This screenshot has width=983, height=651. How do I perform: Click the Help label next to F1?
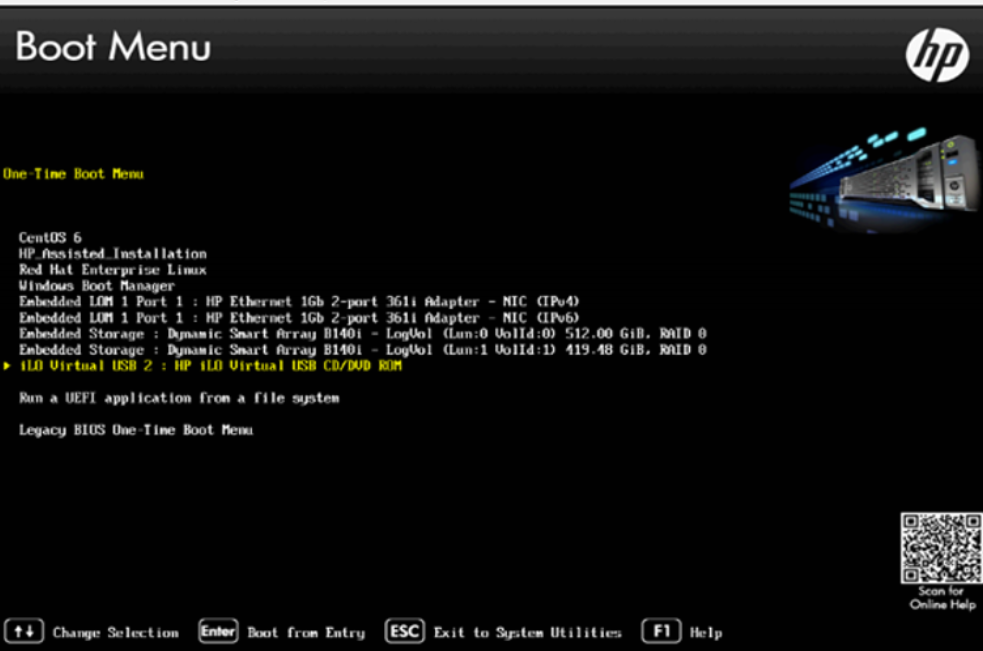click(x=707, y=633)
